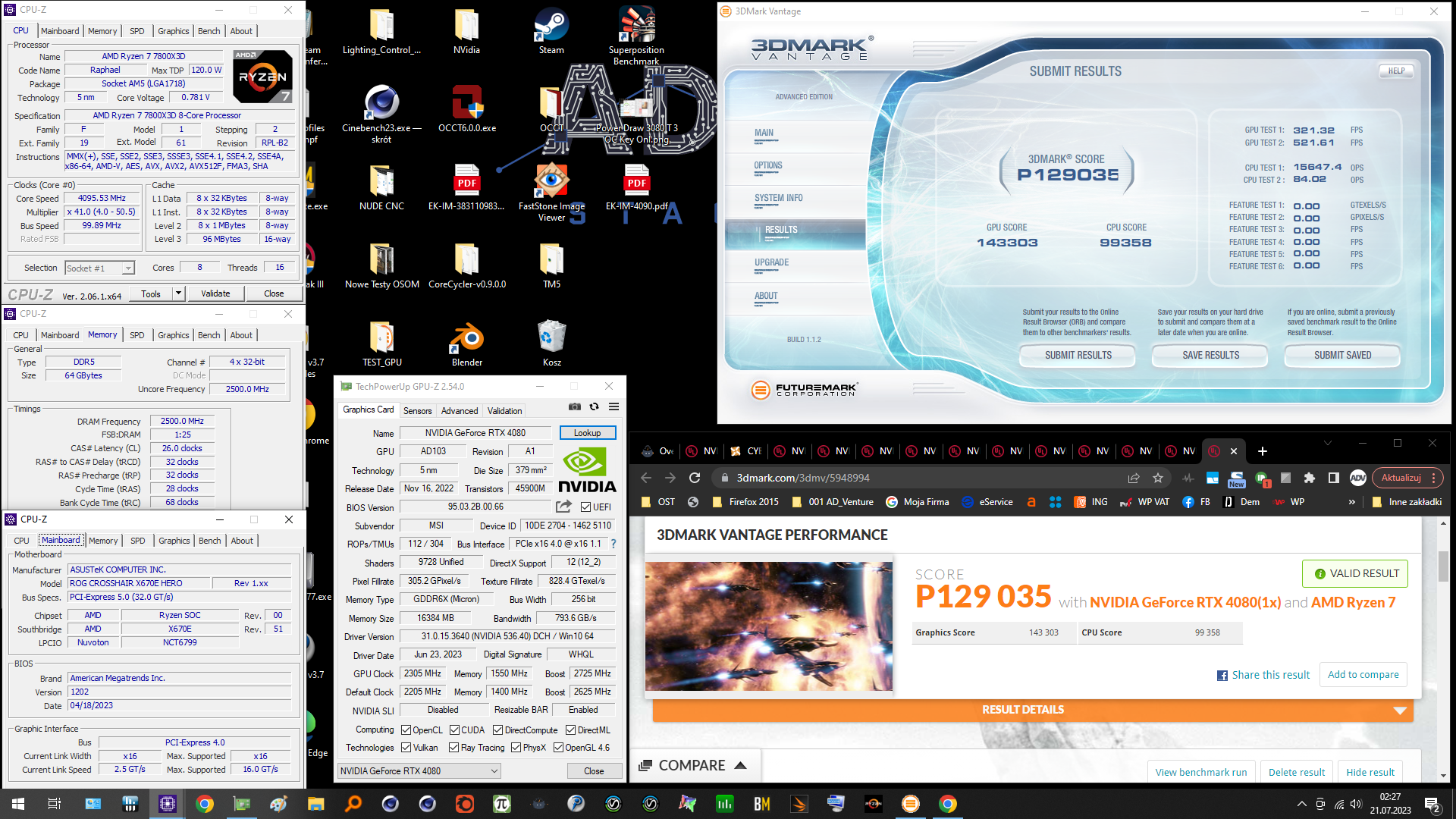
Task: Open the NVidia desktop folder
Action: [466, 30]
